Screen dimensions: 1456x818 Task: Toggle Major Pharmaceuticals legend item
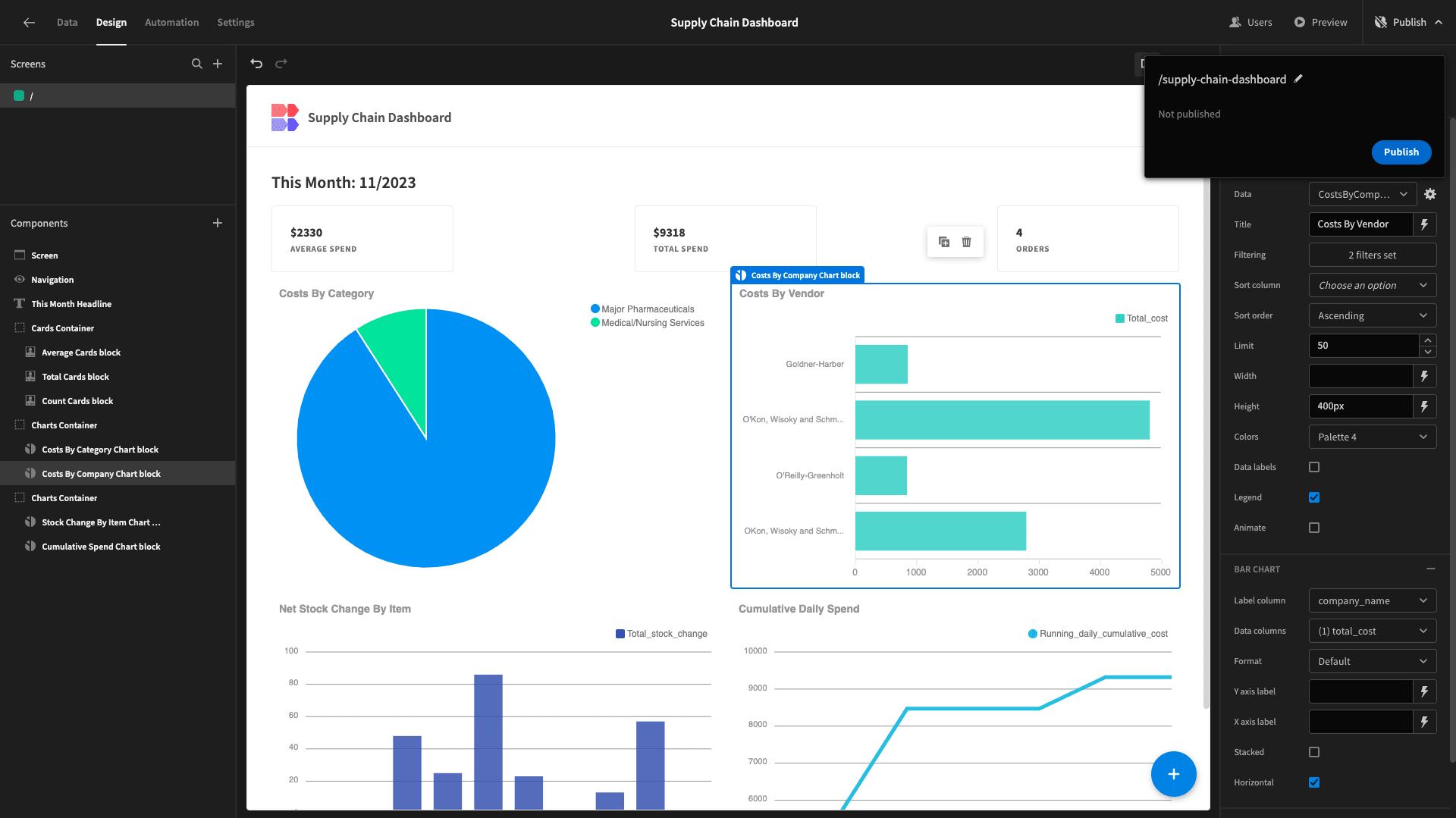coord(642,309)
